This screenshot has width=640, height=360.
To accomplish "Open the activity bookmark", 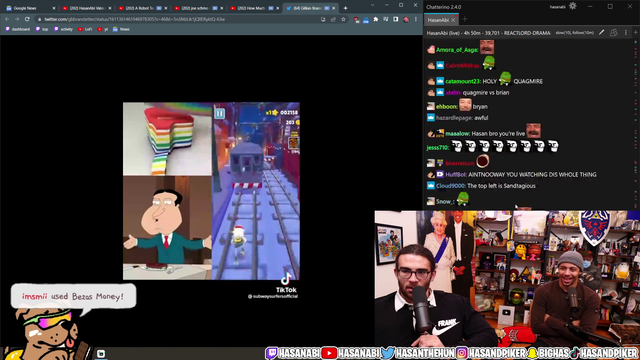I will coord(63,29).
